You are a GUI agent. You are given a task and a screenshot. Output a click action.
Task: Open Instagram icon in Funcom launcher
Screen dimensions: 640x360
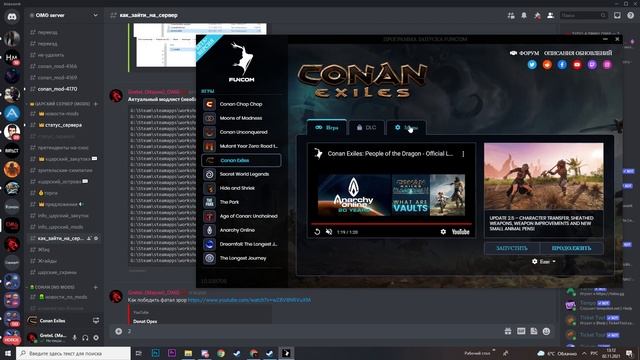(x=607, y=64)
